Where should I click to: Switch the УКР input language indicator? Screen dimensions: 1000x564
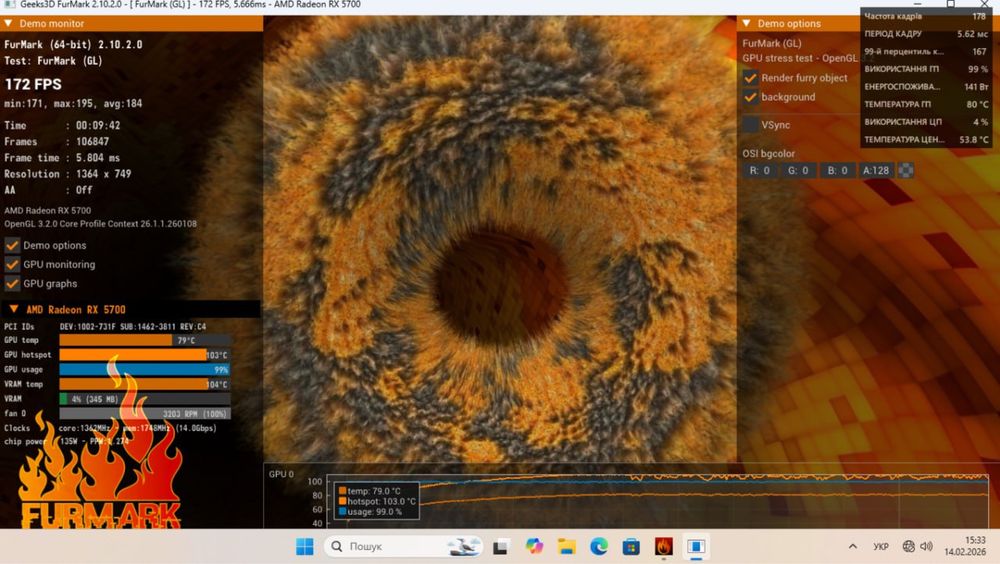881,547
